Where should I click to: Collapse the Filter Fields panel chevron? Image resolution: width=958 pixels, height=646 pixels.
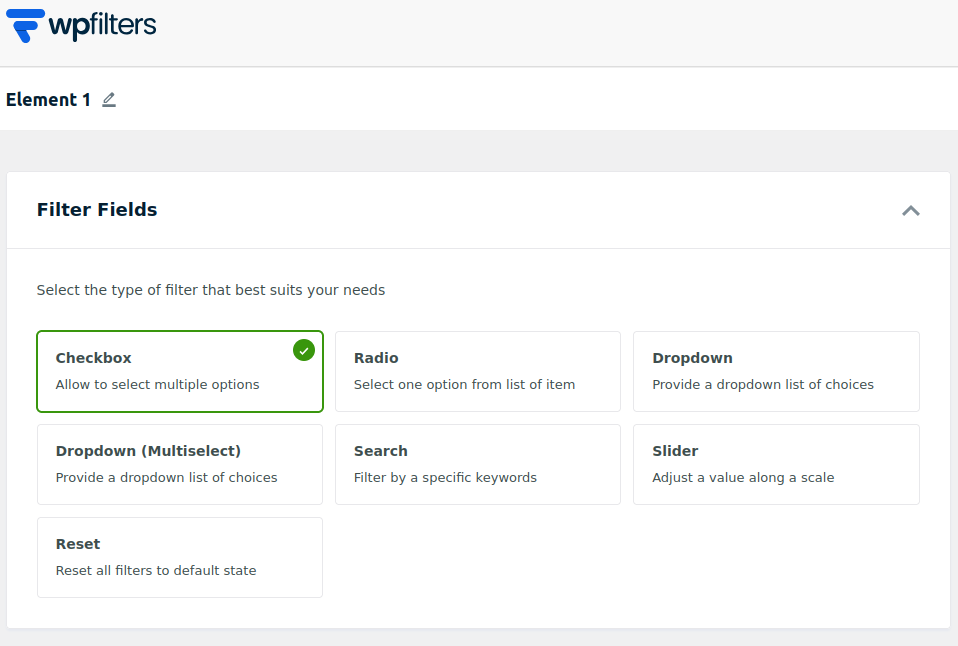coord(910,210)
